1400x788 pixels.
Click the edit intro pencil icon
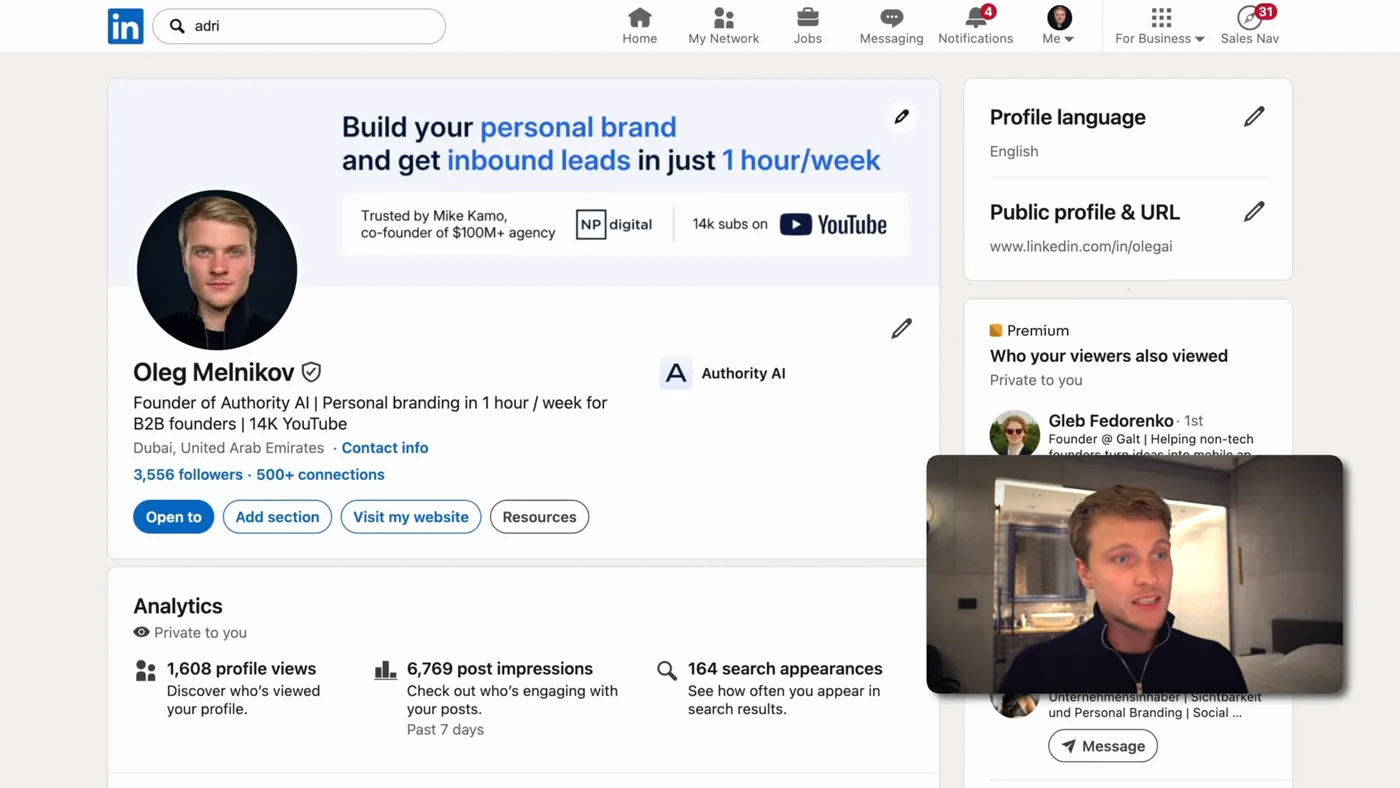tap(901, 328)
